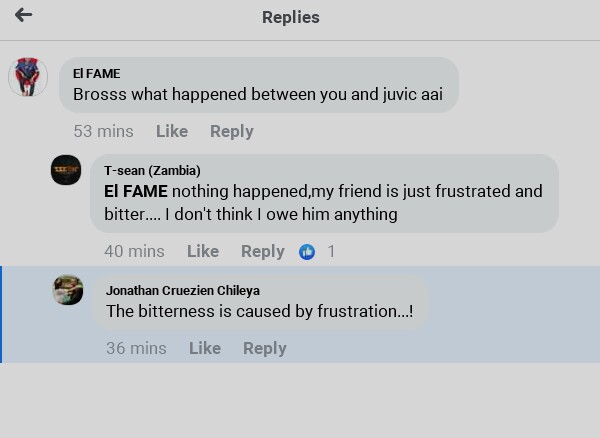Open Jonathan Cruezien Chileya name link

(183, 290)
